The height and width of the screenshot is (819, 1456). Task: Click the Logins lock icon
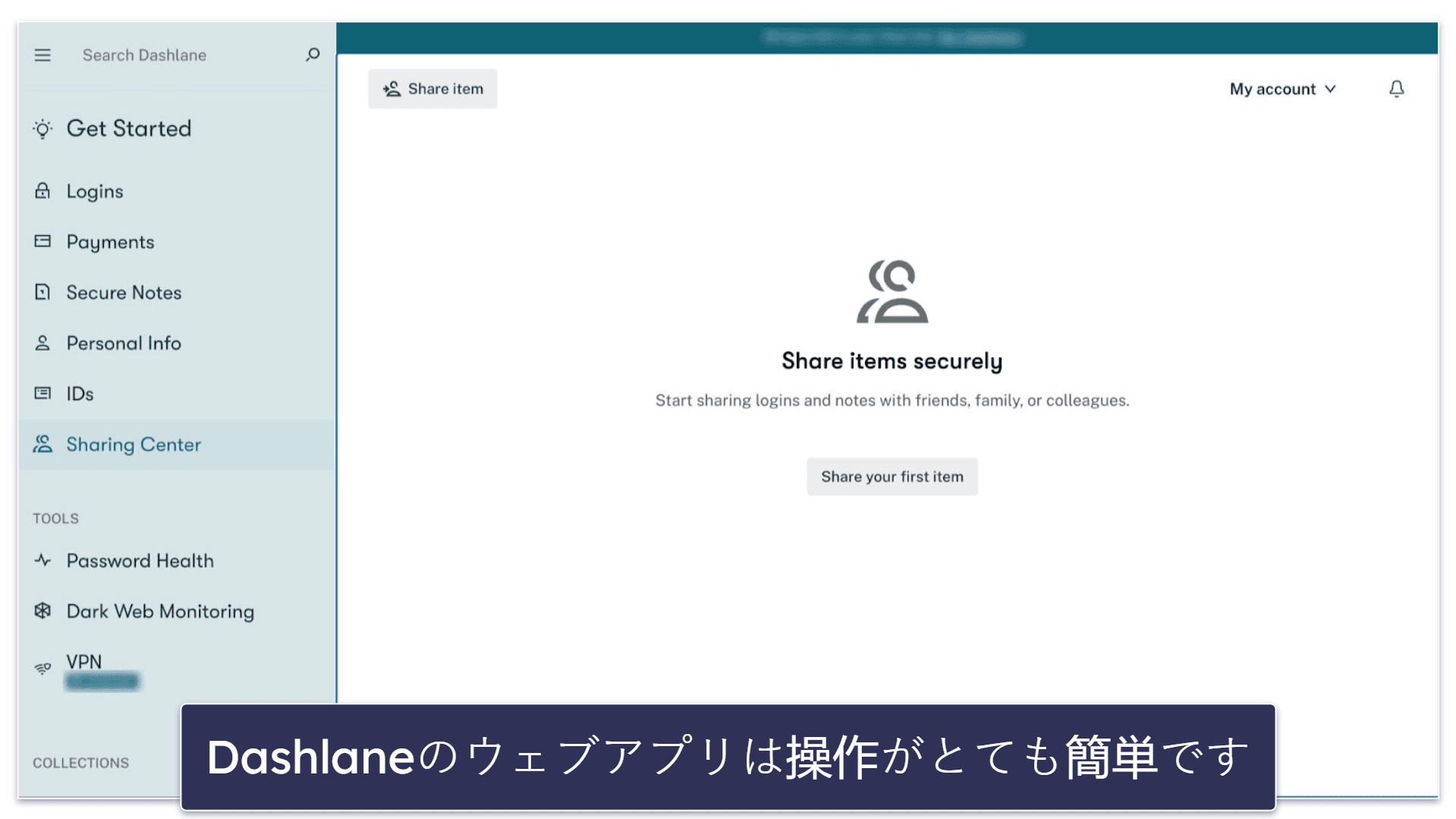click(x=42, y=191)
